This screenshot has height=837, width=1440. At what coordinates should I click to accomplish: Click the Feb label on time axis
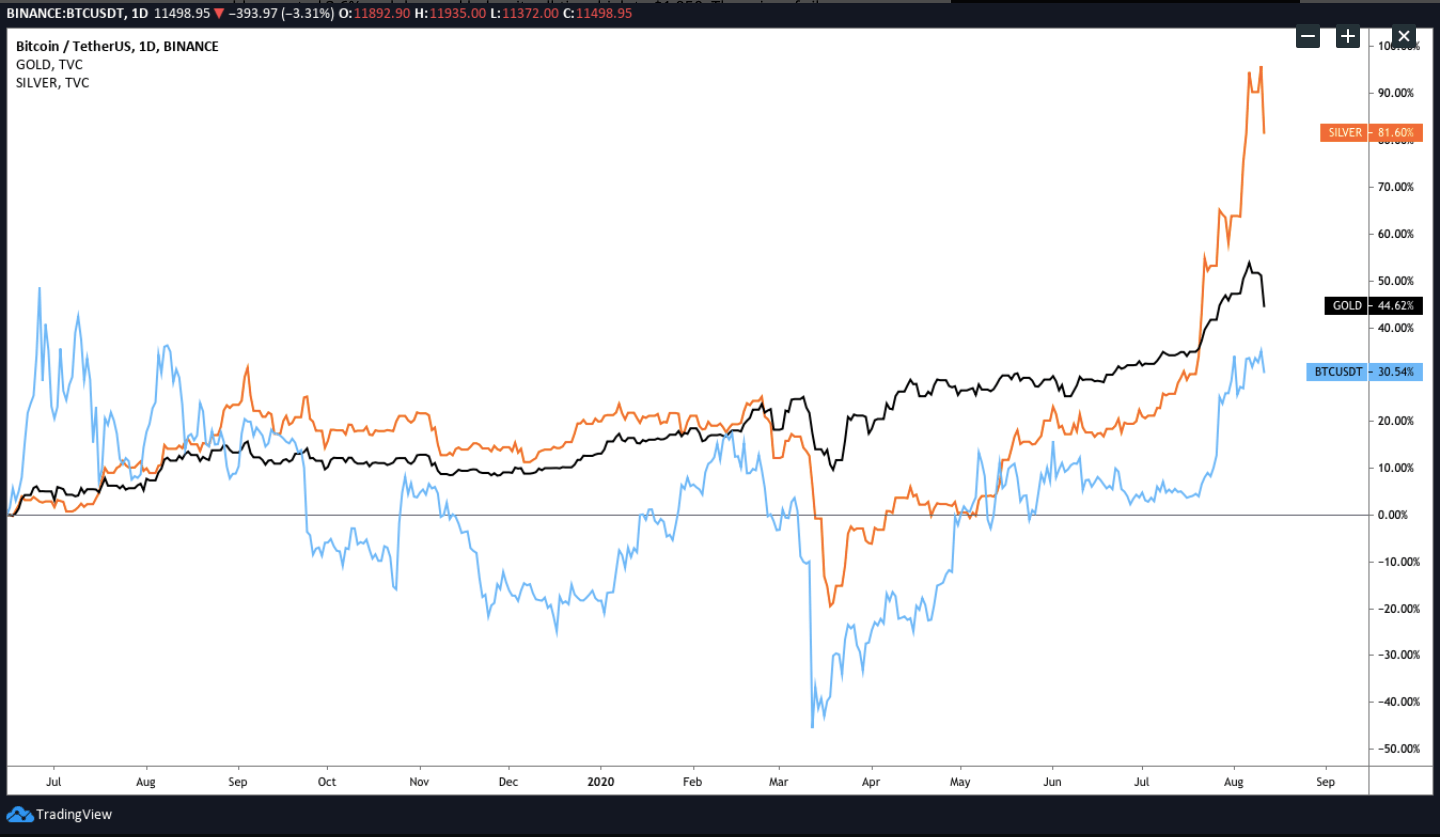(693, 781)
